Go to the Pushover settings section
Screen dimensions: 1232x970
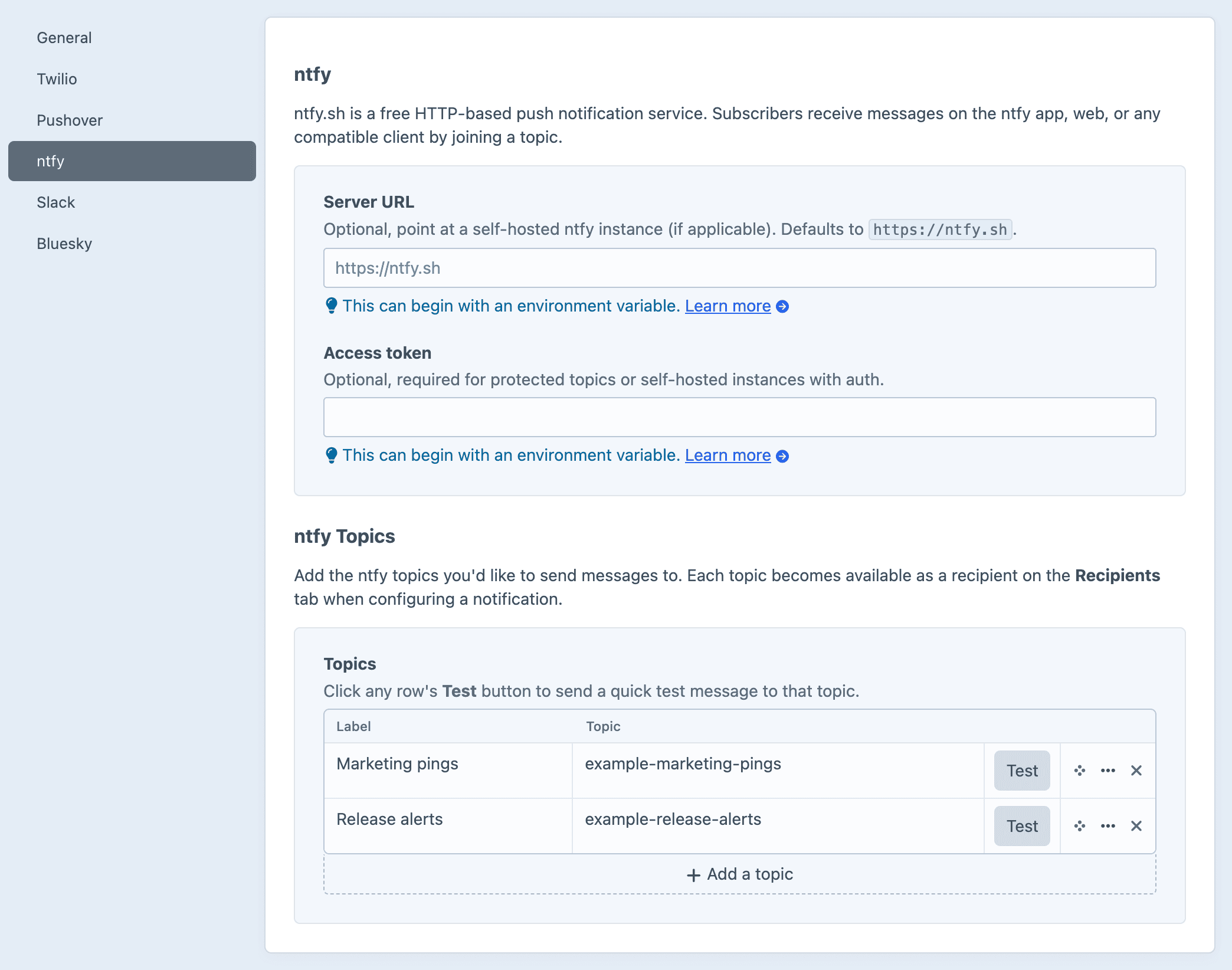[x=132, y=120]
